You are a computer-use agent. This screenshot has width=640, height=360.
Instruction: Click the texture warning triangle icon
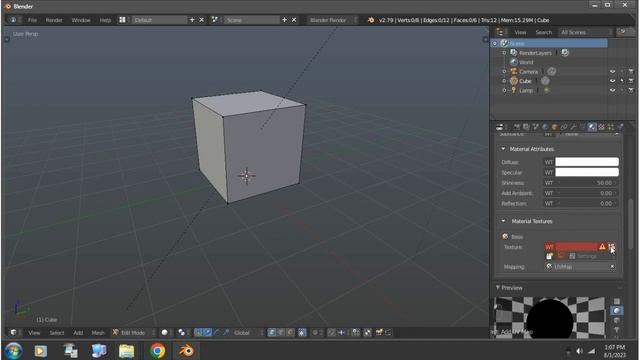pyautogui.click(x=602, y=247)
